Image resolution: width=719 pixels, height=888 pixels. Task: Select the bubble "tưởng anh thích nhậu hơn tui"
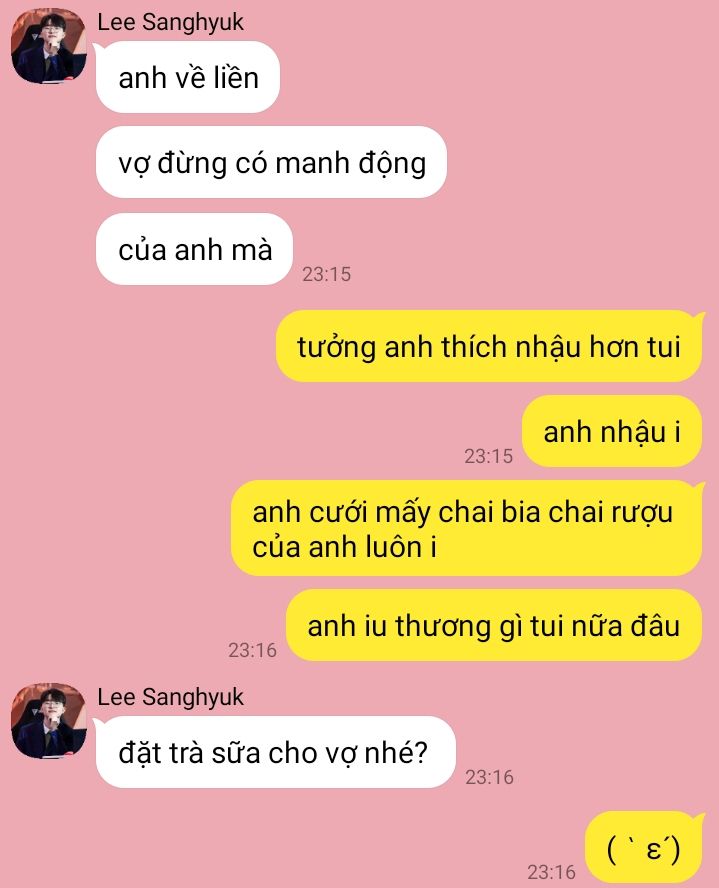tap(489, 346)
